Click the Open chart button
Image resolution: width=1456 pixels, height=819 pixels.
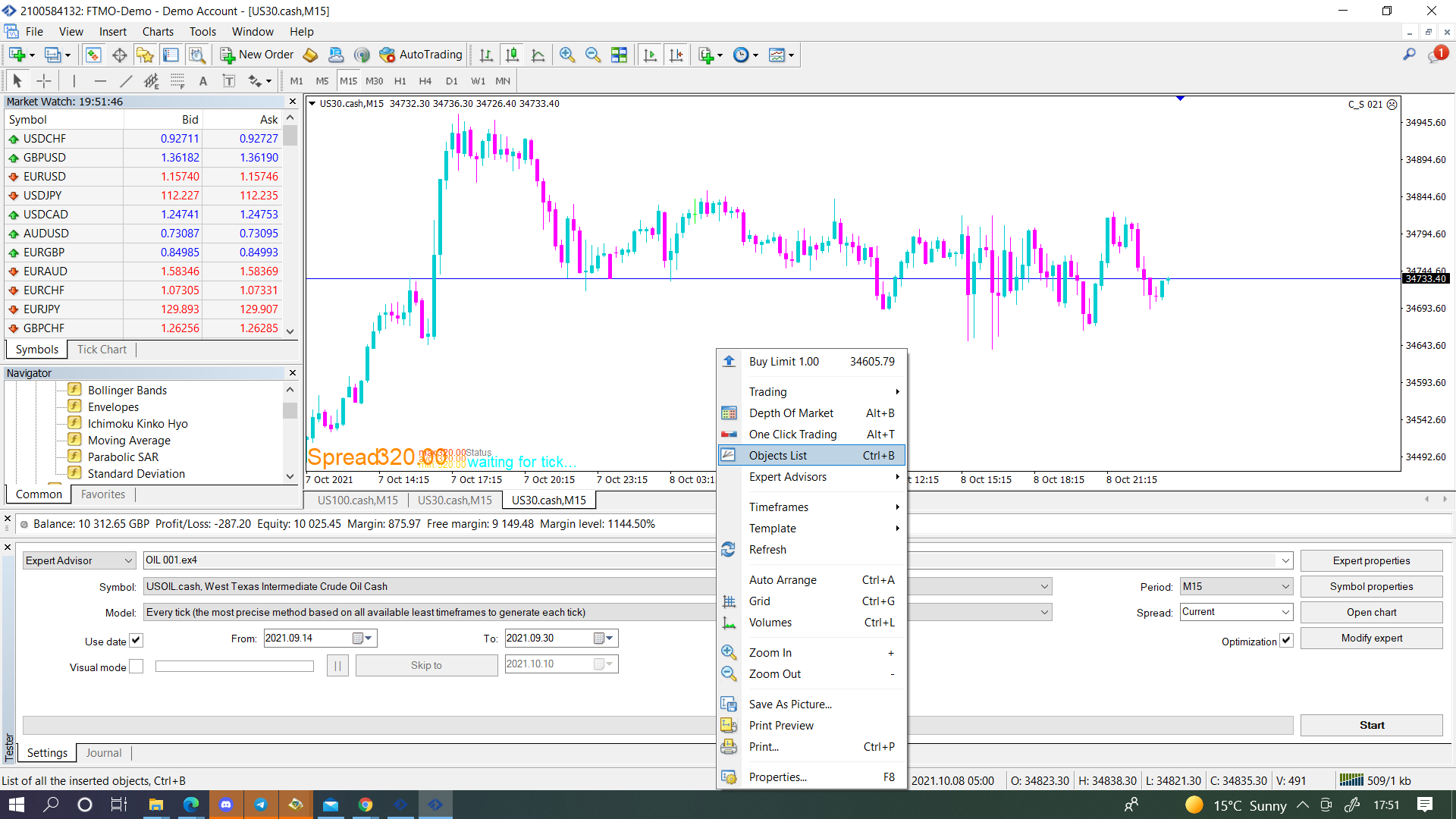click(1371, 612)
